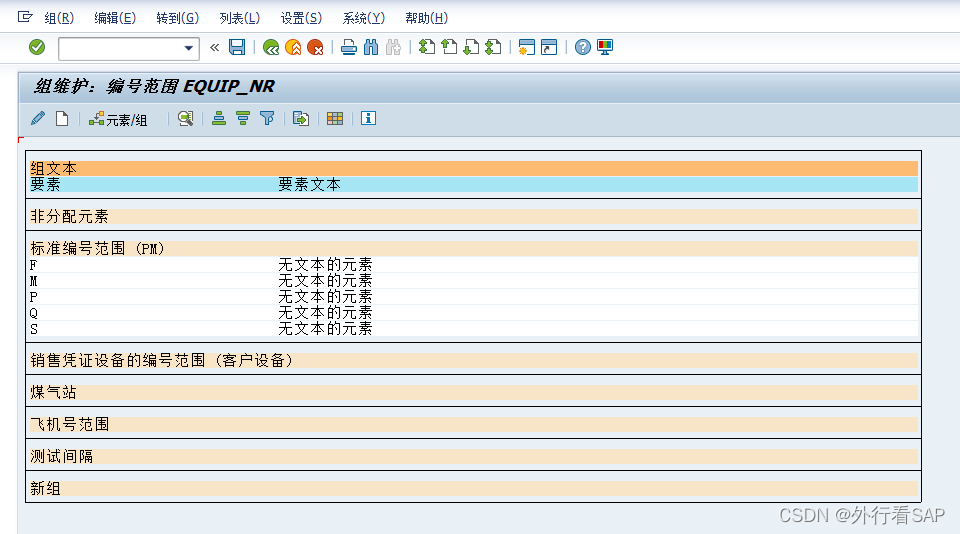Click the Generate Shortcut icon
The height and width of the screenshot is (534, 960).
tap(549, 47)
